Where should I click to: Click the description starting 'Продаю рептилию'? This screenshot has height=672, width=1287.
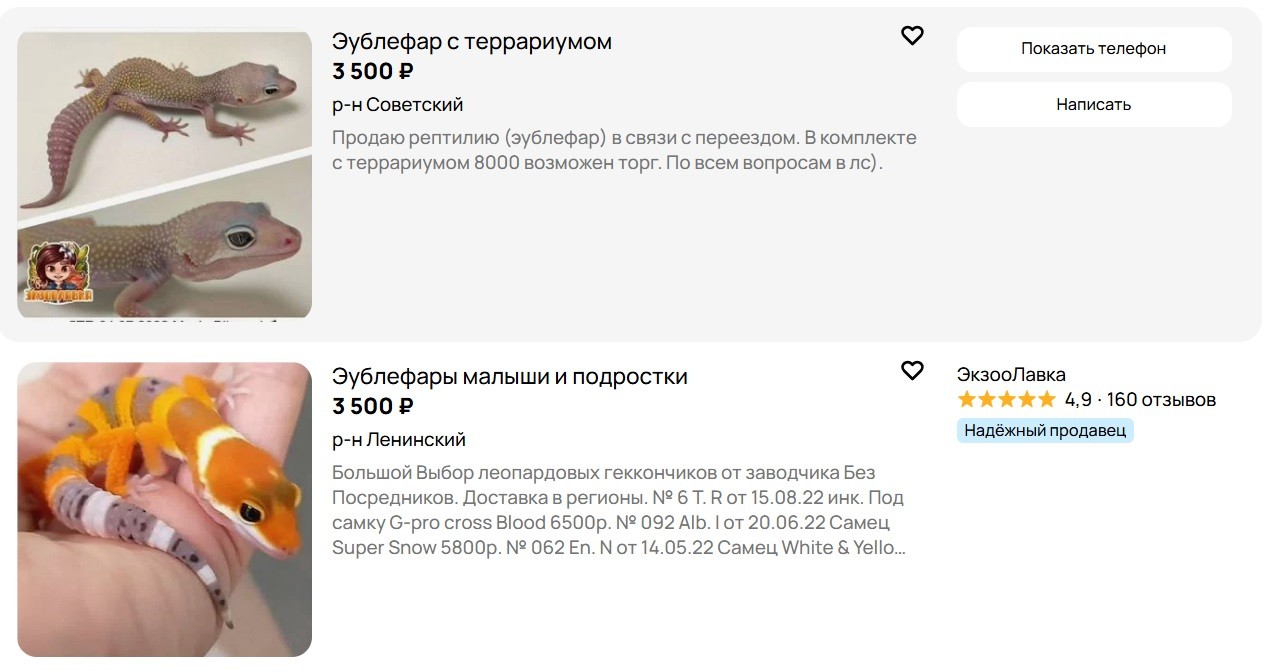pos(624,150)
